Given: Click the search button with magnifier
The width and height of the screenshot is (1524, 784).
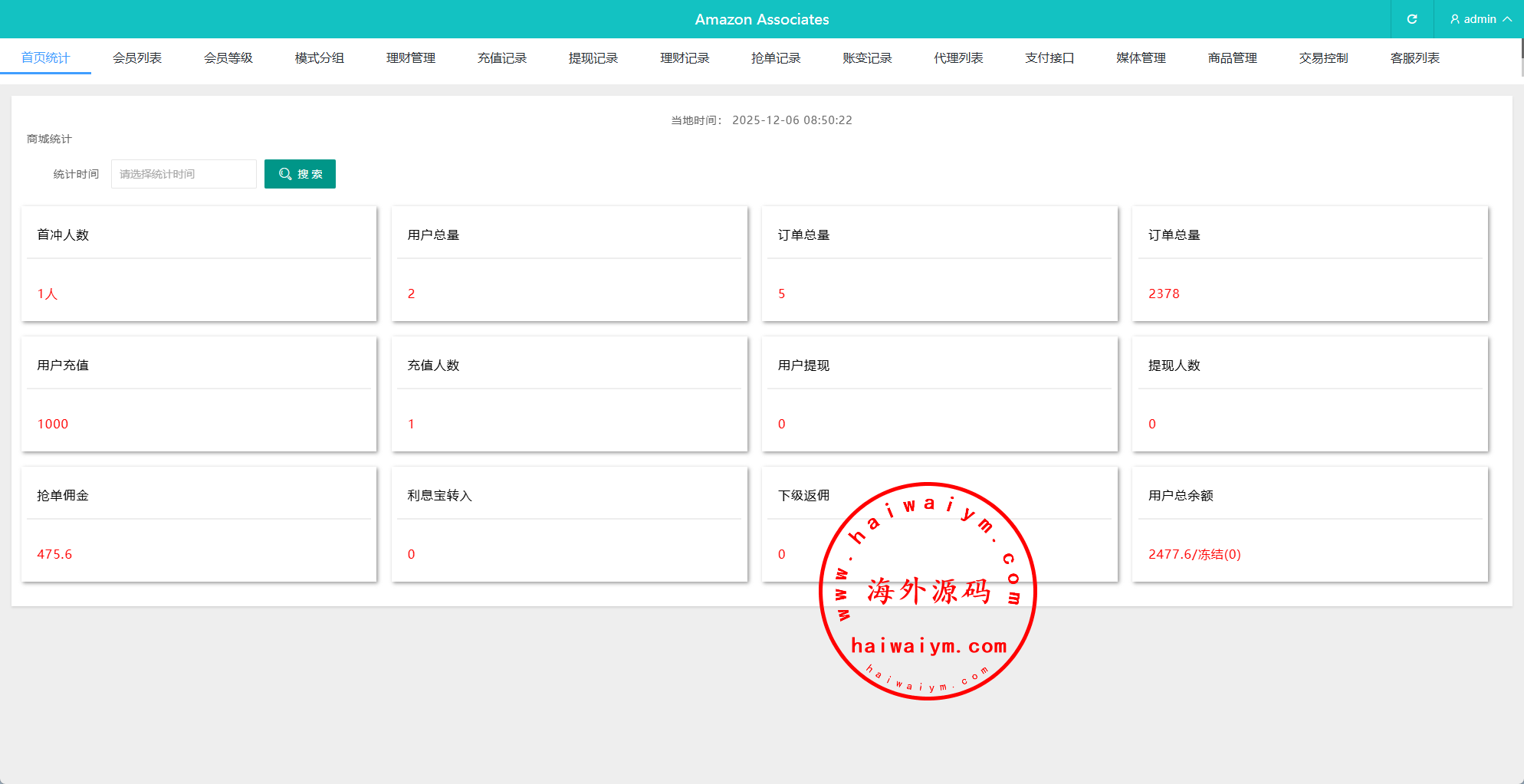Looking at the screenshot, I should pyautogui.click(x=300, y=174).
